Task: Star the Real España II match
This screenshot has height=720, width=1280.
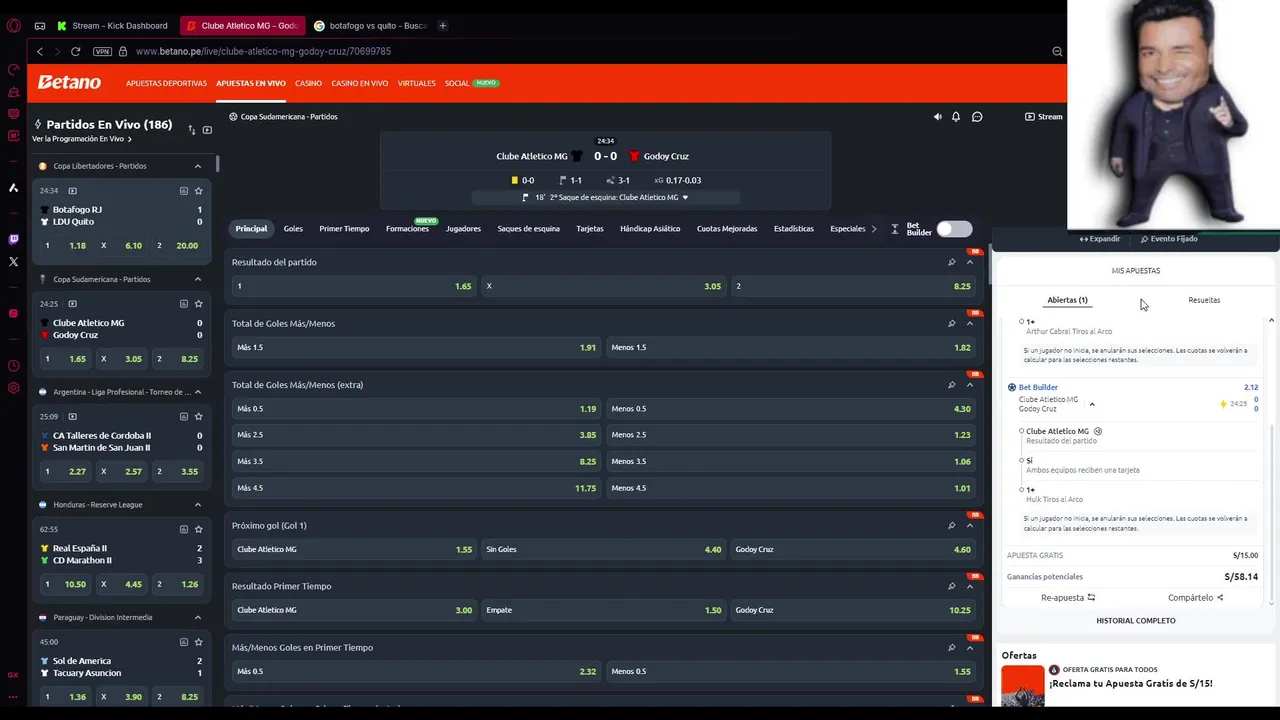Action: (x=199, y=529)
